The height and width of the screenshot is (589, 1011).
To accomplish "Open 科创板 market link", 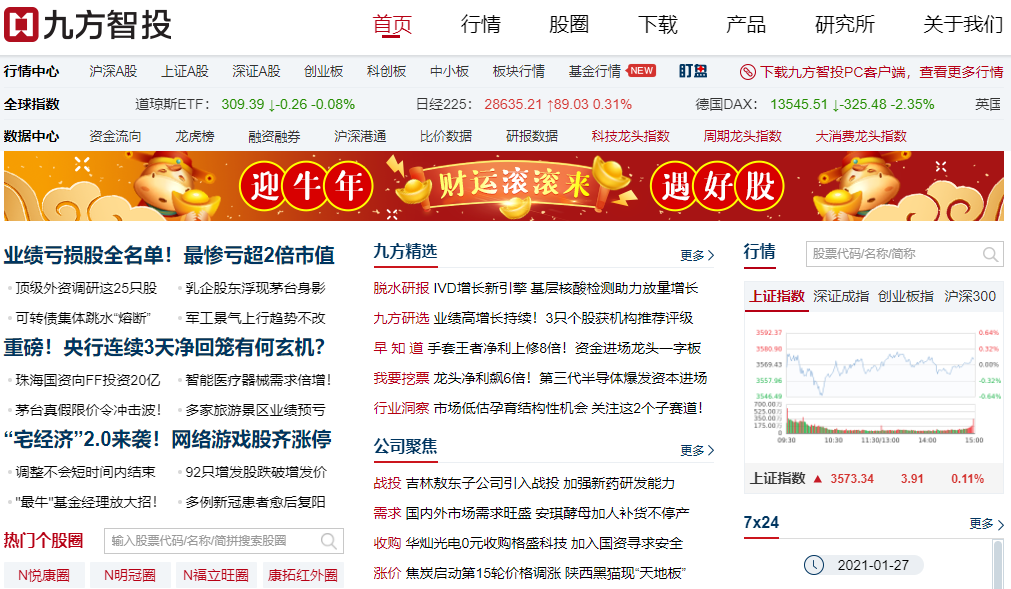I will click(x=386, y=72).
